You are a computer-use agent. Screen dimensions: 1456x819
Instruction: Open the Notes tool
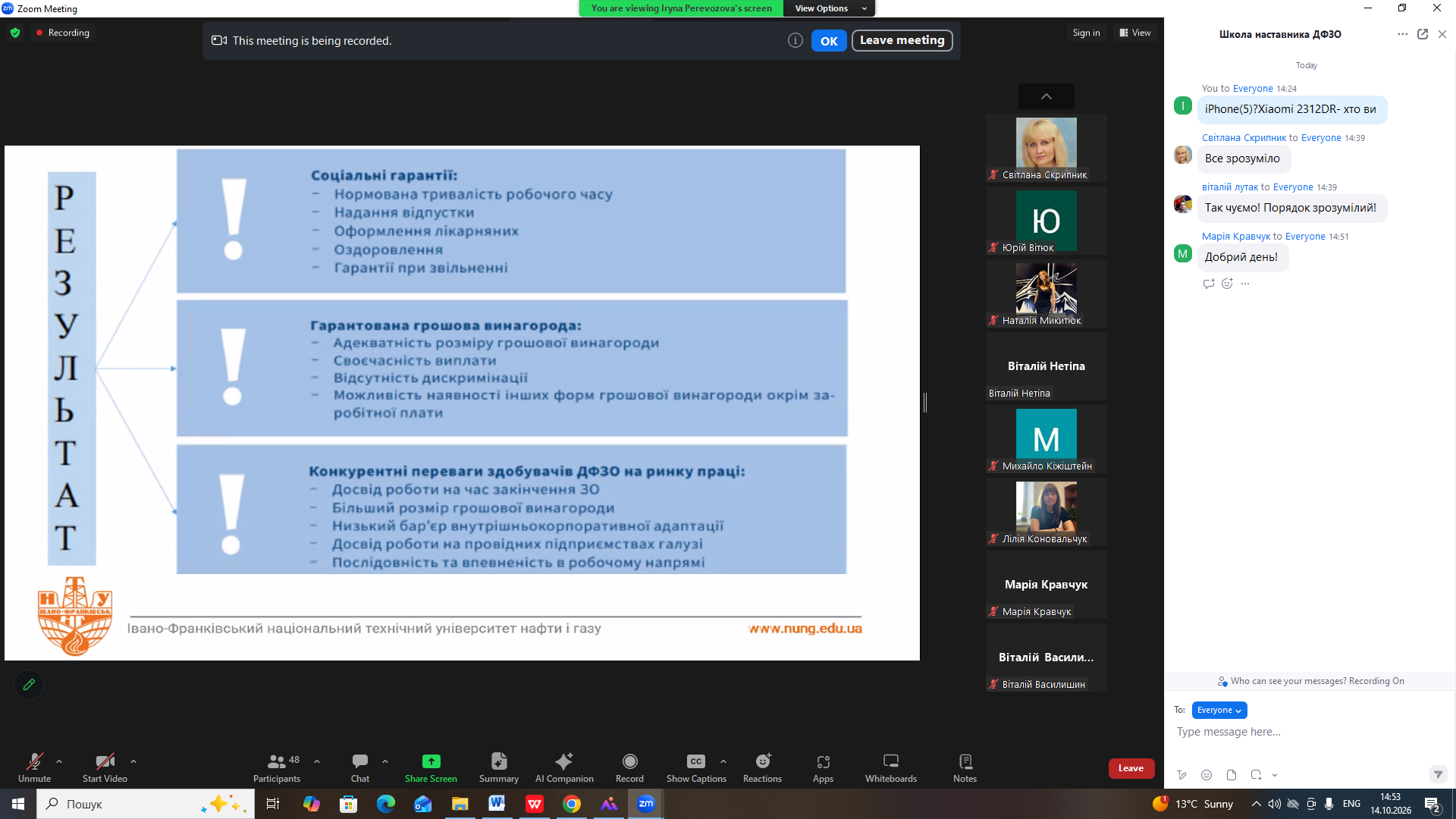[x=965, y=767]
